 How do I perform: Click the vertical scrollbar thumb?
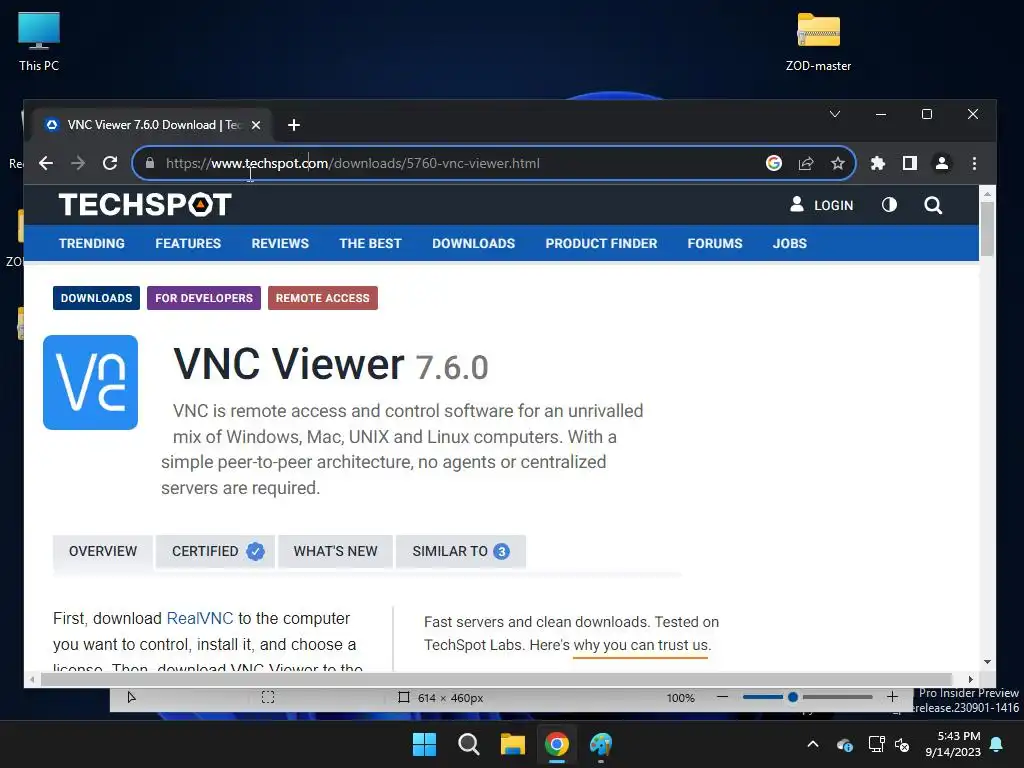[987, 228]
